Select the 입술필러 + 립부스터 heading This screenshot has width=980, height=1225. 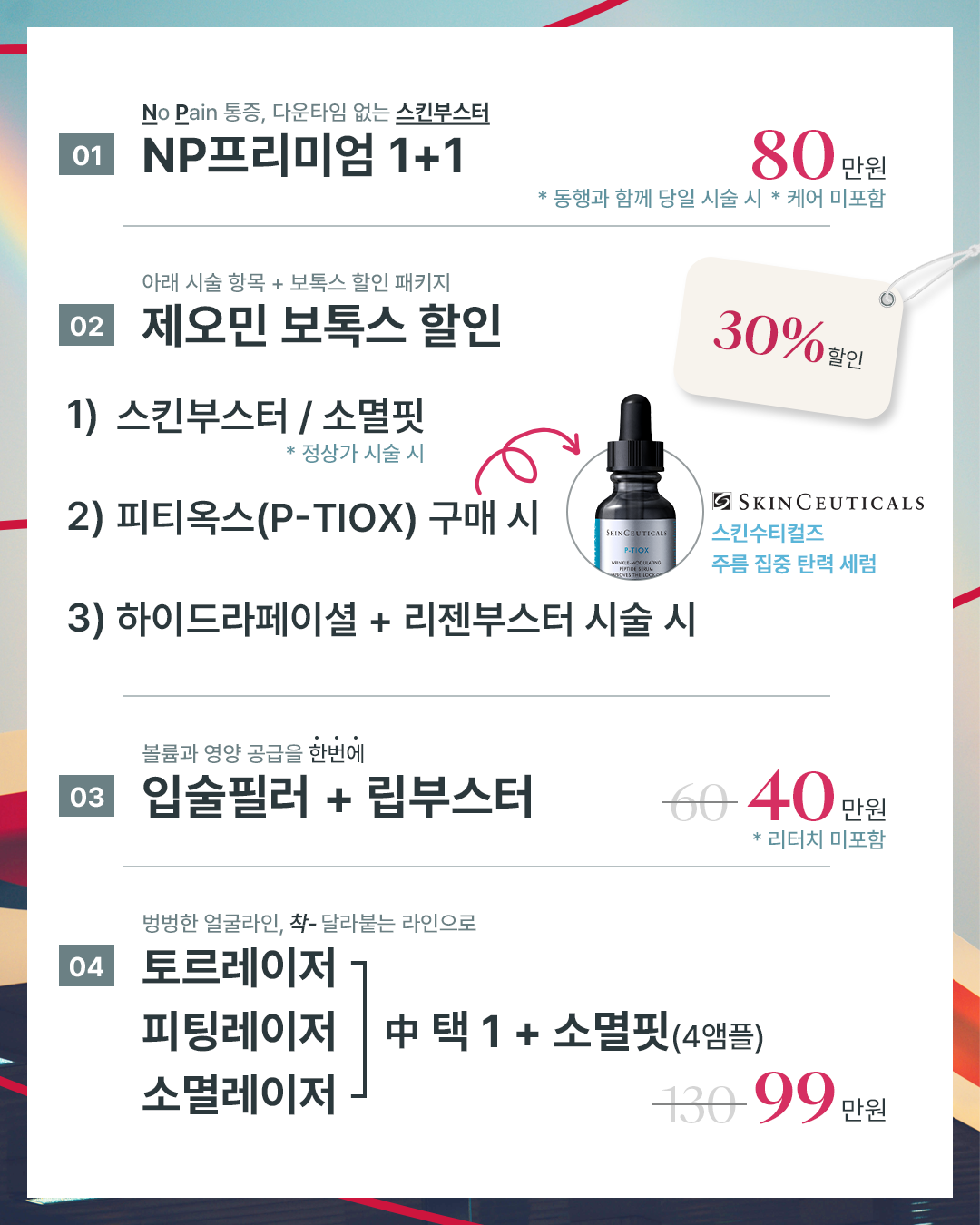point(338,797)
